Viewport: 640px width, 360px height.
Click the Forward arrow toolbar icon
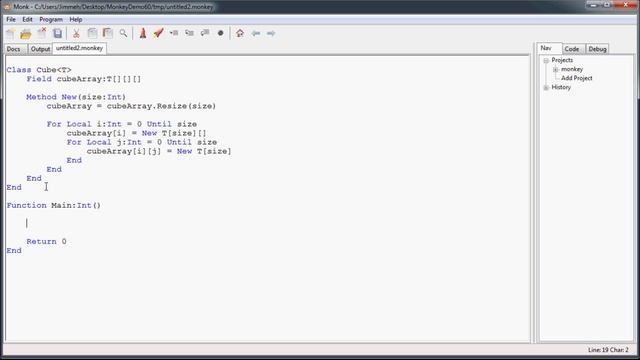click(271, 33)
